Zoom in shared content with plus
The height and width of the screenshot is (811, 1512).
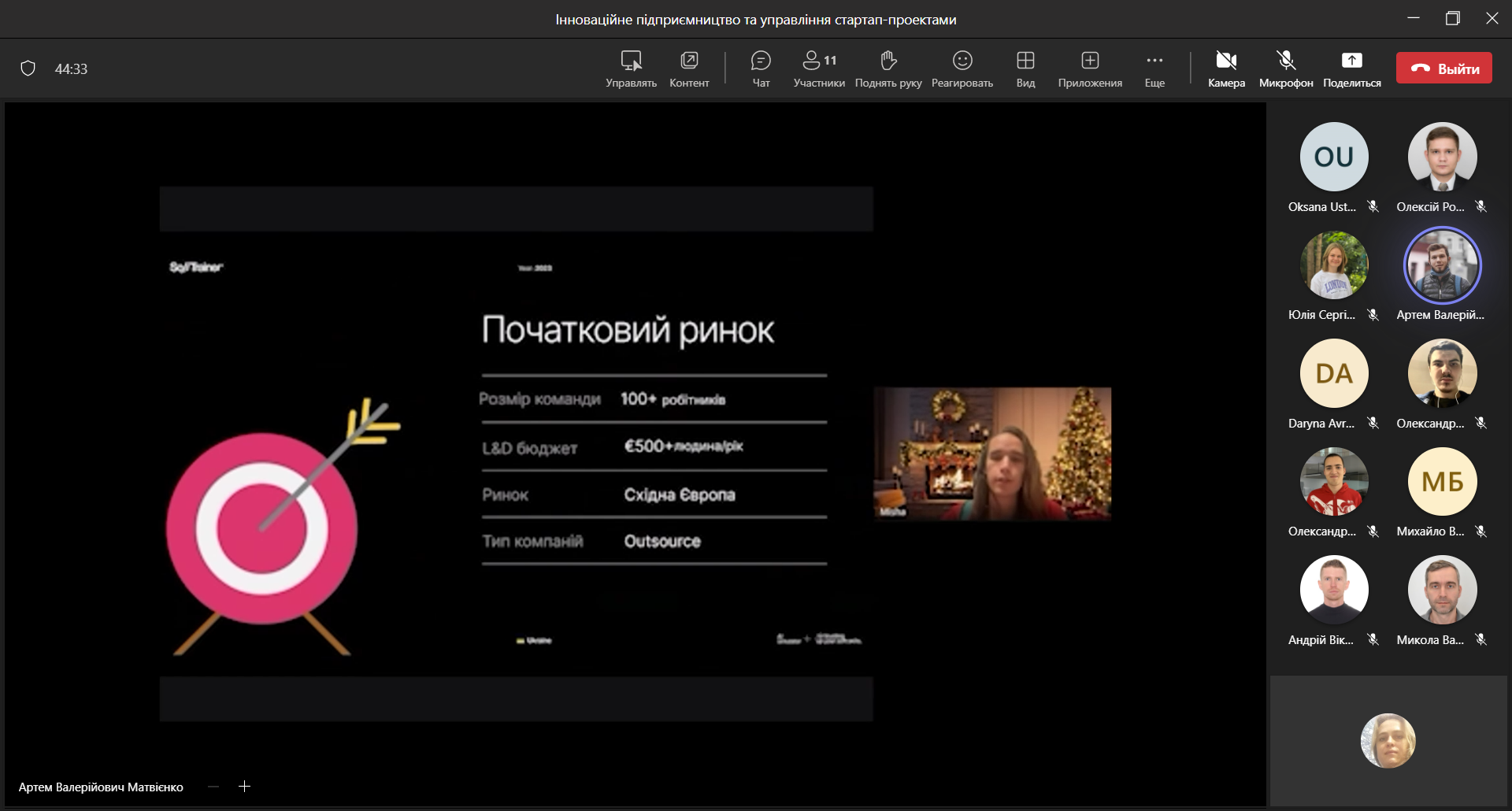(x=245, y=786)
